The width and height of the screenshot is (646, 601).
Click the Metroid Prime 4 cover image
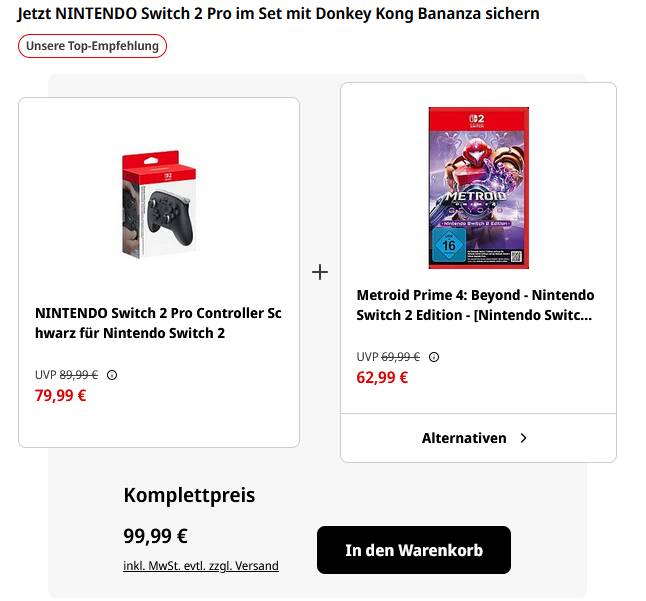478,187
